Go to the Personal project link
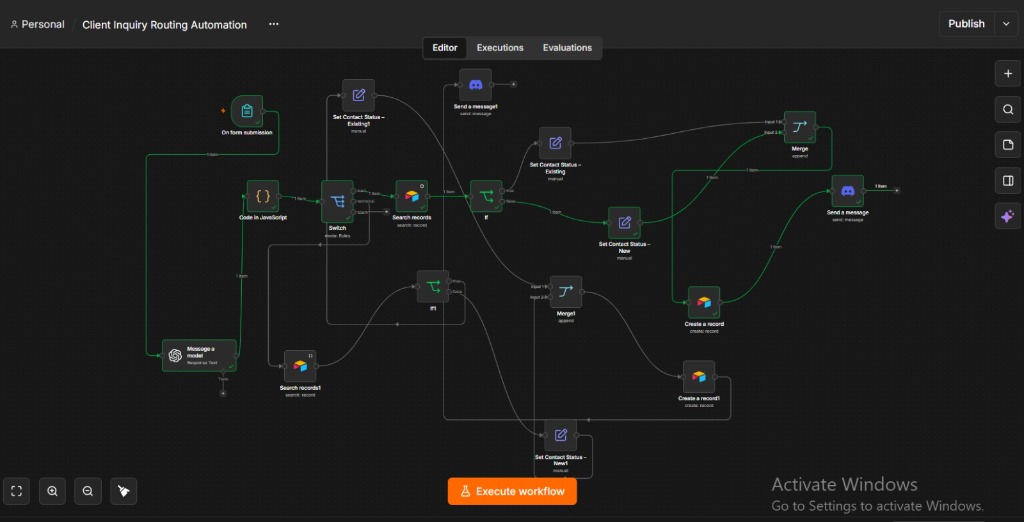Screen dimensions: 1024x522 coord(37,24)
